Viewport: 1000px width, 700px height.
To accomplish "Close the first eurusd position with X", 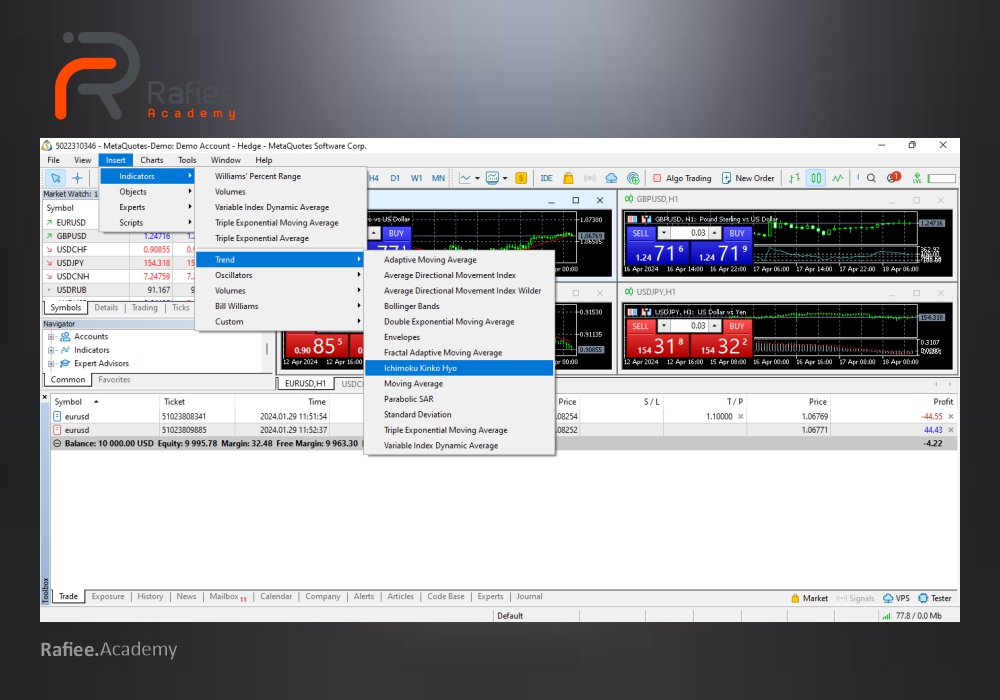I will tap(951, 416).
